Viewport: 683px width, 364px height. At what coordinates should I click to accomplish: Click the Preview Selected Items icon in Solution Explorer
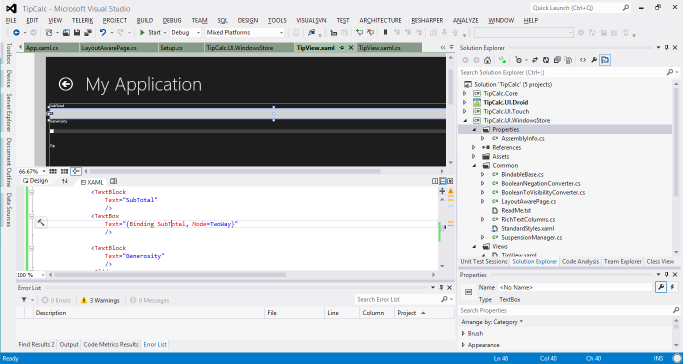[x=605, y=60]
